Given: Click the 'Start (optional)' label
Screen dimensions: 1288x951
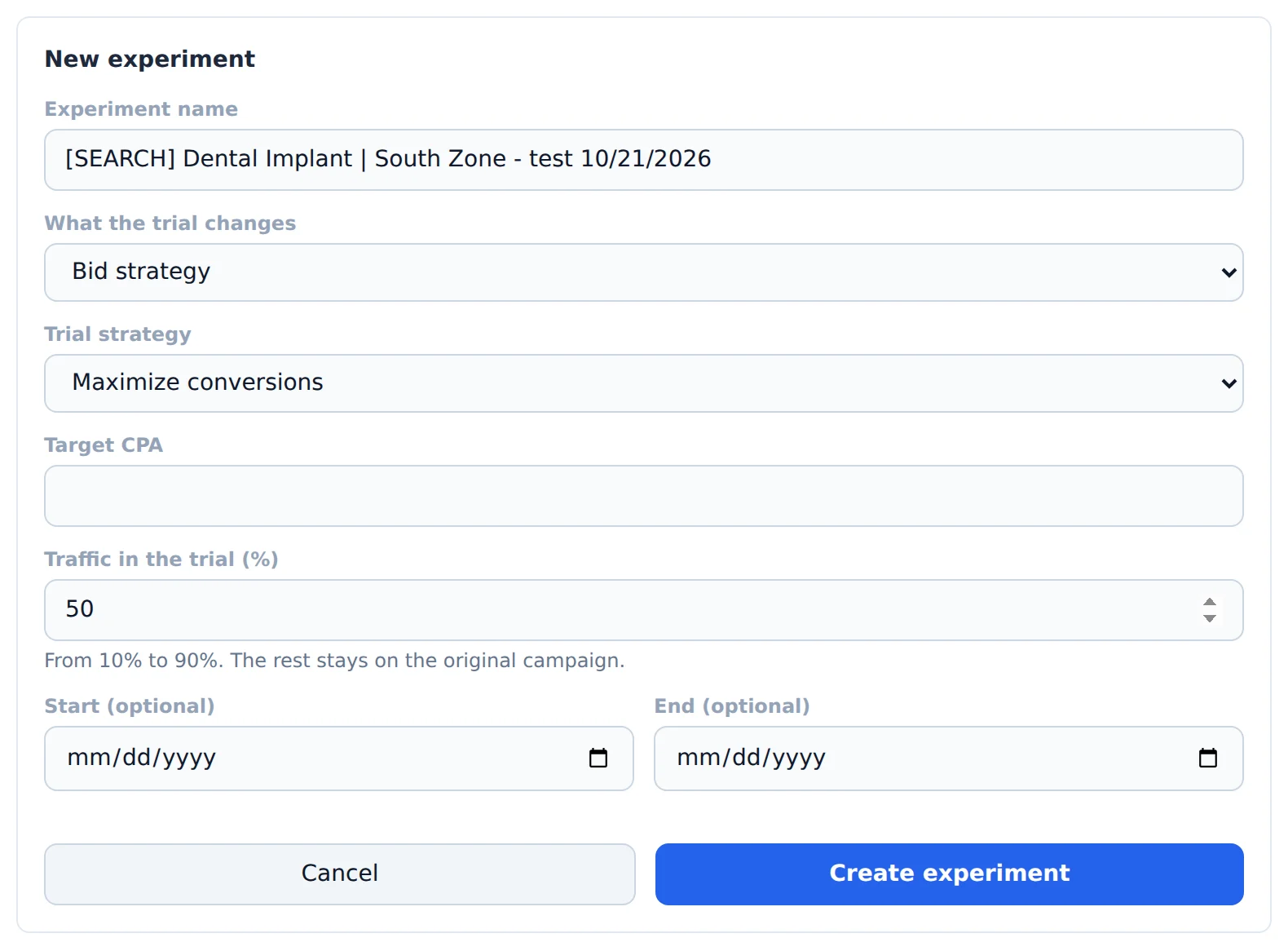Looking at the screenshot, I should pyautogui.click(x=130, y=706).
